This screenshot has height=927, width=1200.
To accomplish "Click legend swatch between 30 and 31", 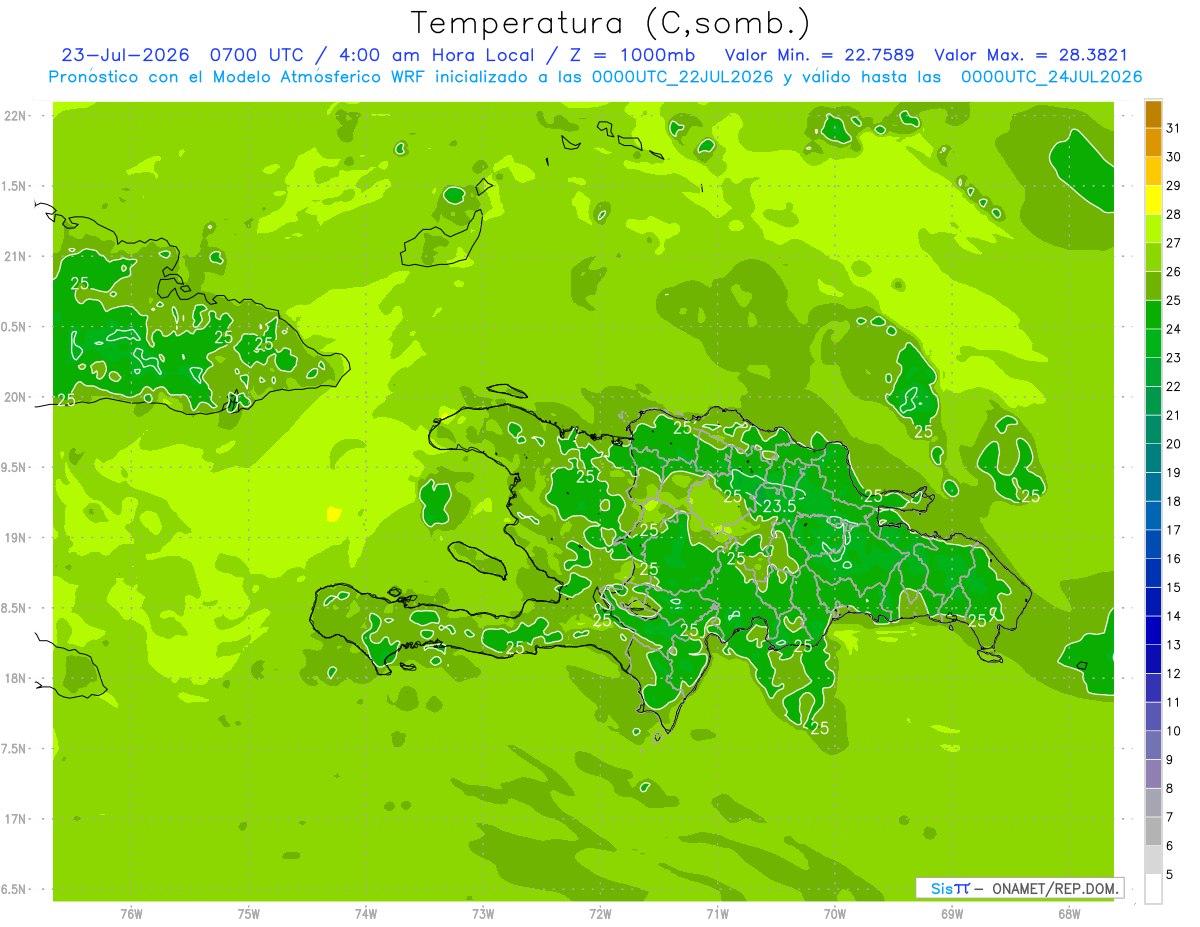I will [x=1153, y=143].
